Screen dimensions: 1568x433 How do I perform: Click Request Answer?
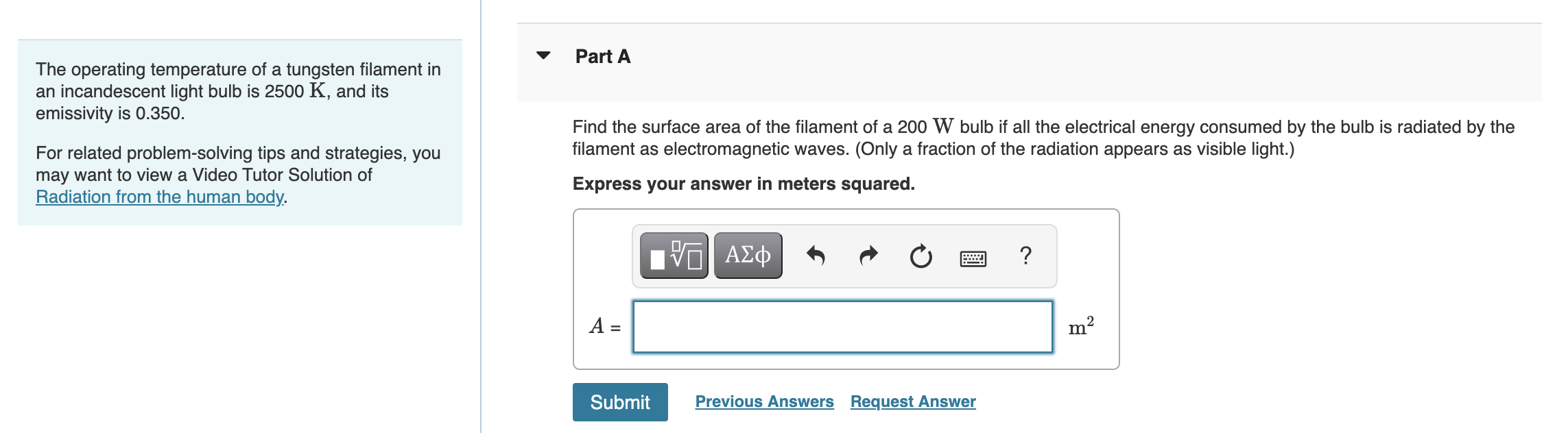tap(912, 401)
